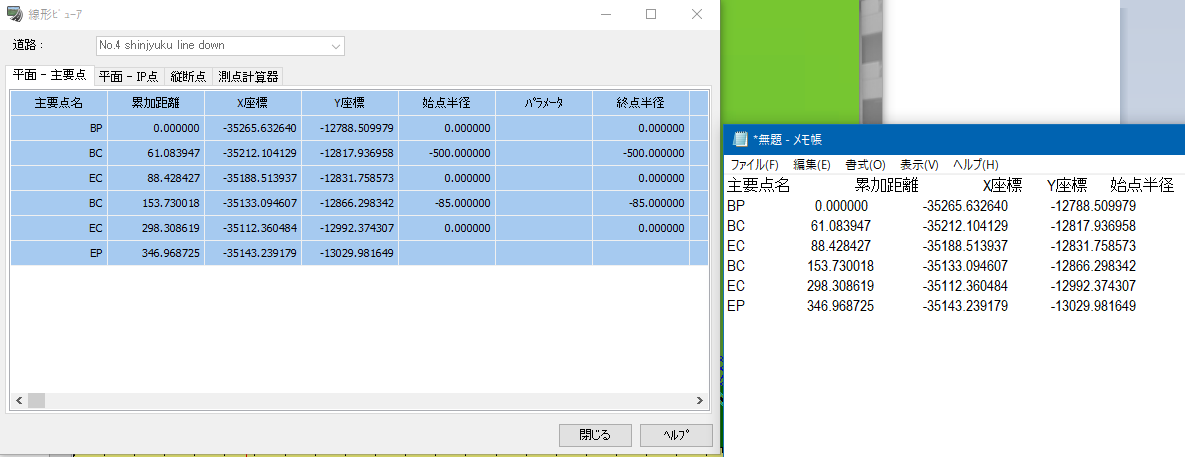Viewport: 1185px width, 457px height.
Task: Switch to the 平面 - IP点 tab
Action: coord(128,76)
